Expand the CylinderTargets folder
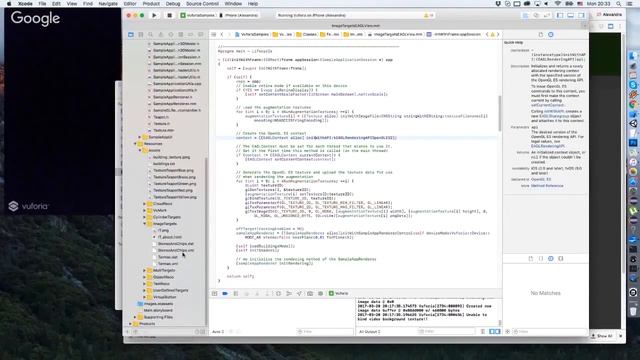The width and height of the screenshot is (640, 360). [x=144, y=217]
